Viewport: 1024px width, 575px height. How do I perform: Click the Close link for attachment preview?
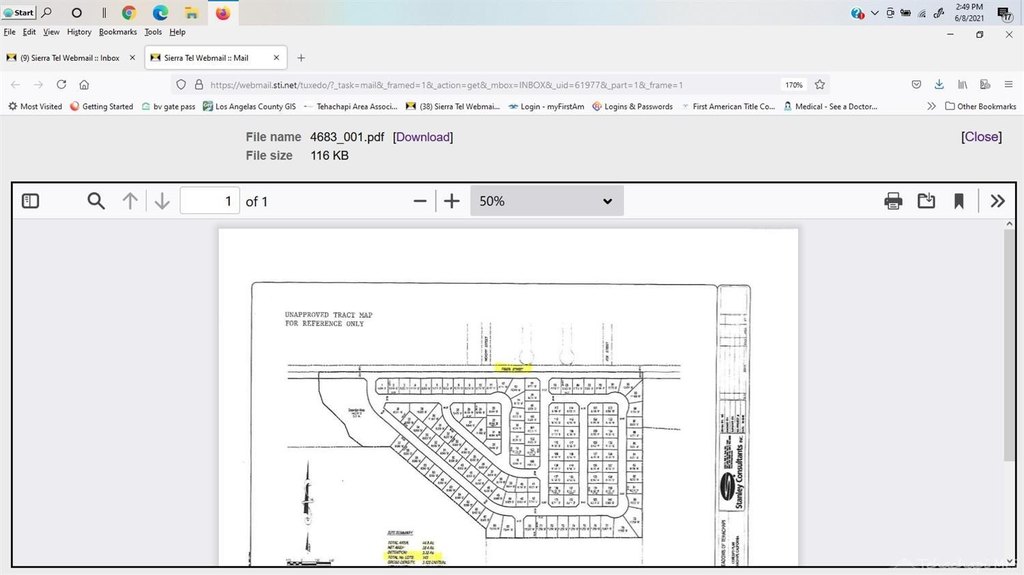tap(981, 137)
